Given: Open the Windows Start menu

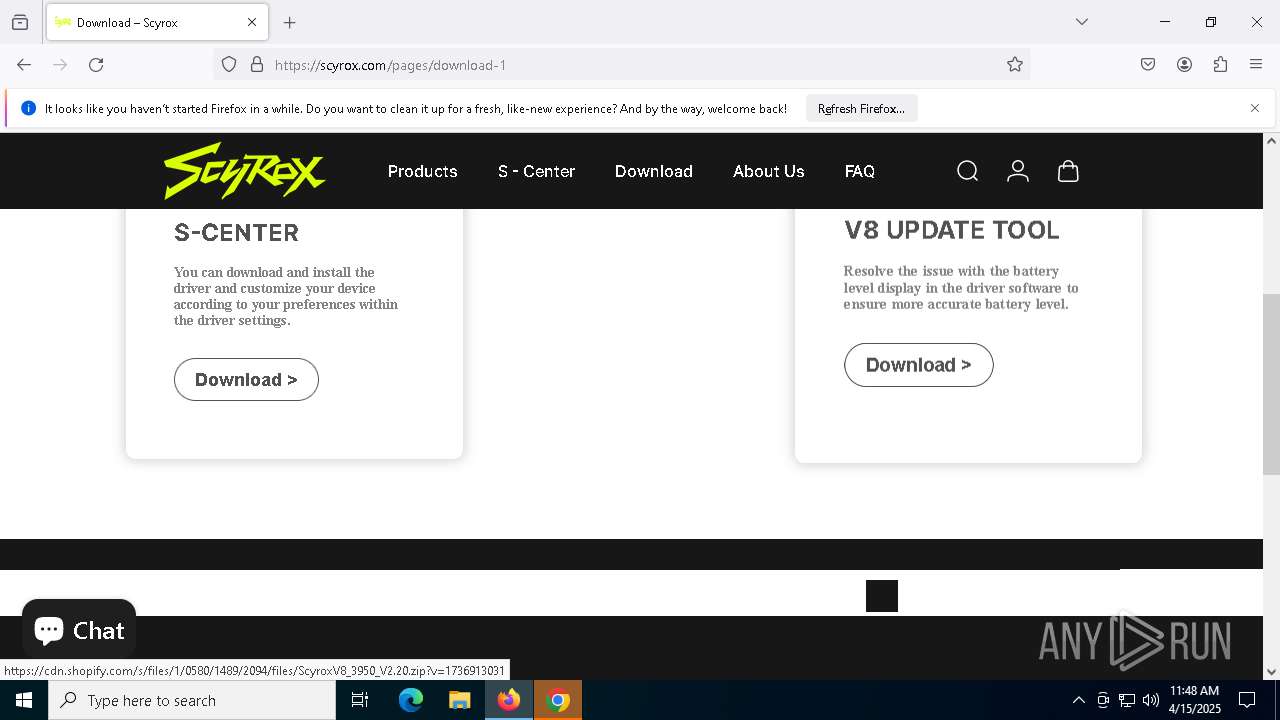Looking at the screenshot, I should (x=24, y=700).
